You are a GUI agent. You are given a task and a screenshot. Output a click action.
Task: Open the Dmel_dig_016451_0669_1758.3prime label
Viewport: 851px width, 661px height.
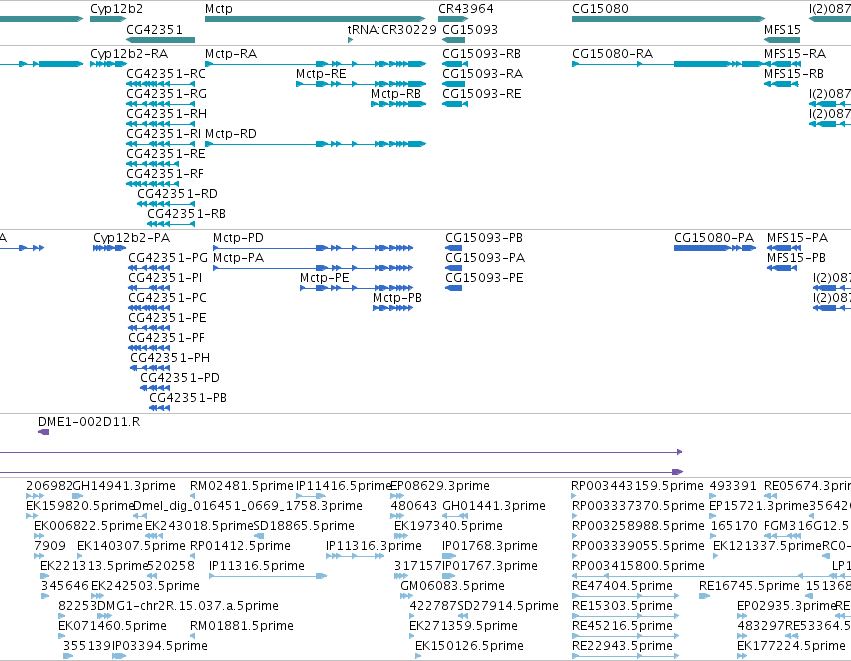[x=247, y=506]
